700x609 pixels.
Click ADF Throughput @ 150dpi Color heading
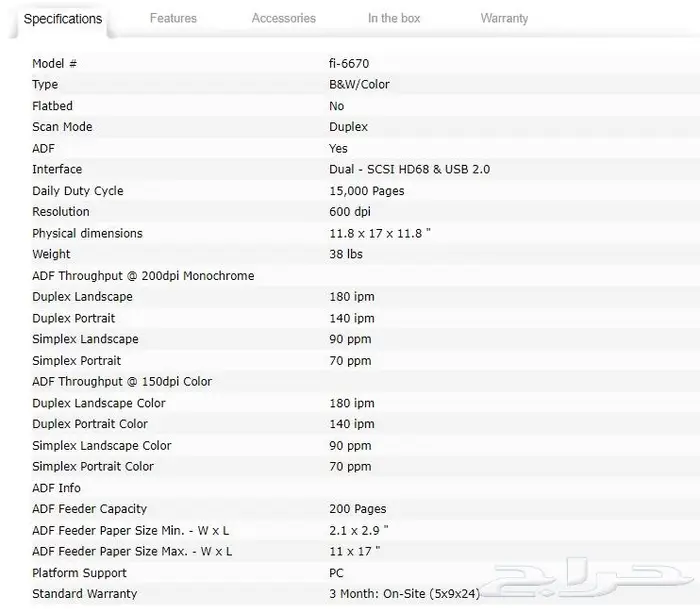122,382
